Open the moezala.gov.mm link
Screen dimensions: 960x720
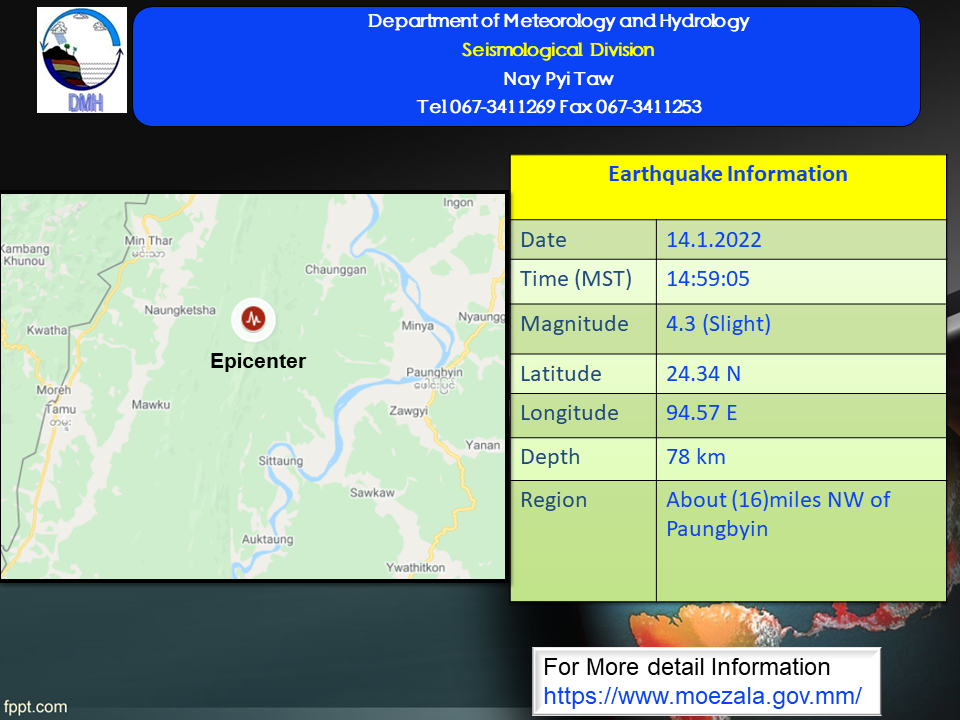(702, 696)
